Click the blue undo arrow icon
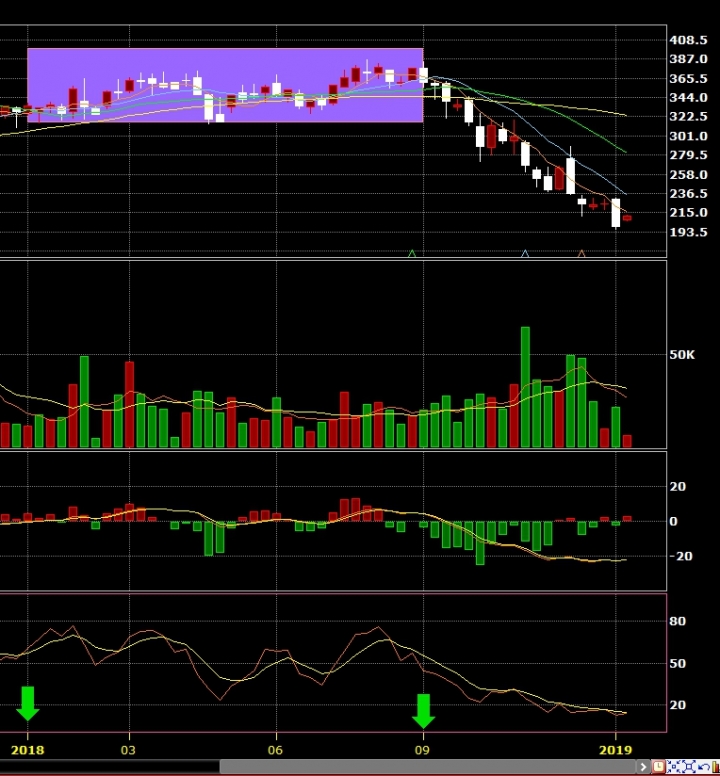The image size is (720, 776). 704,767
